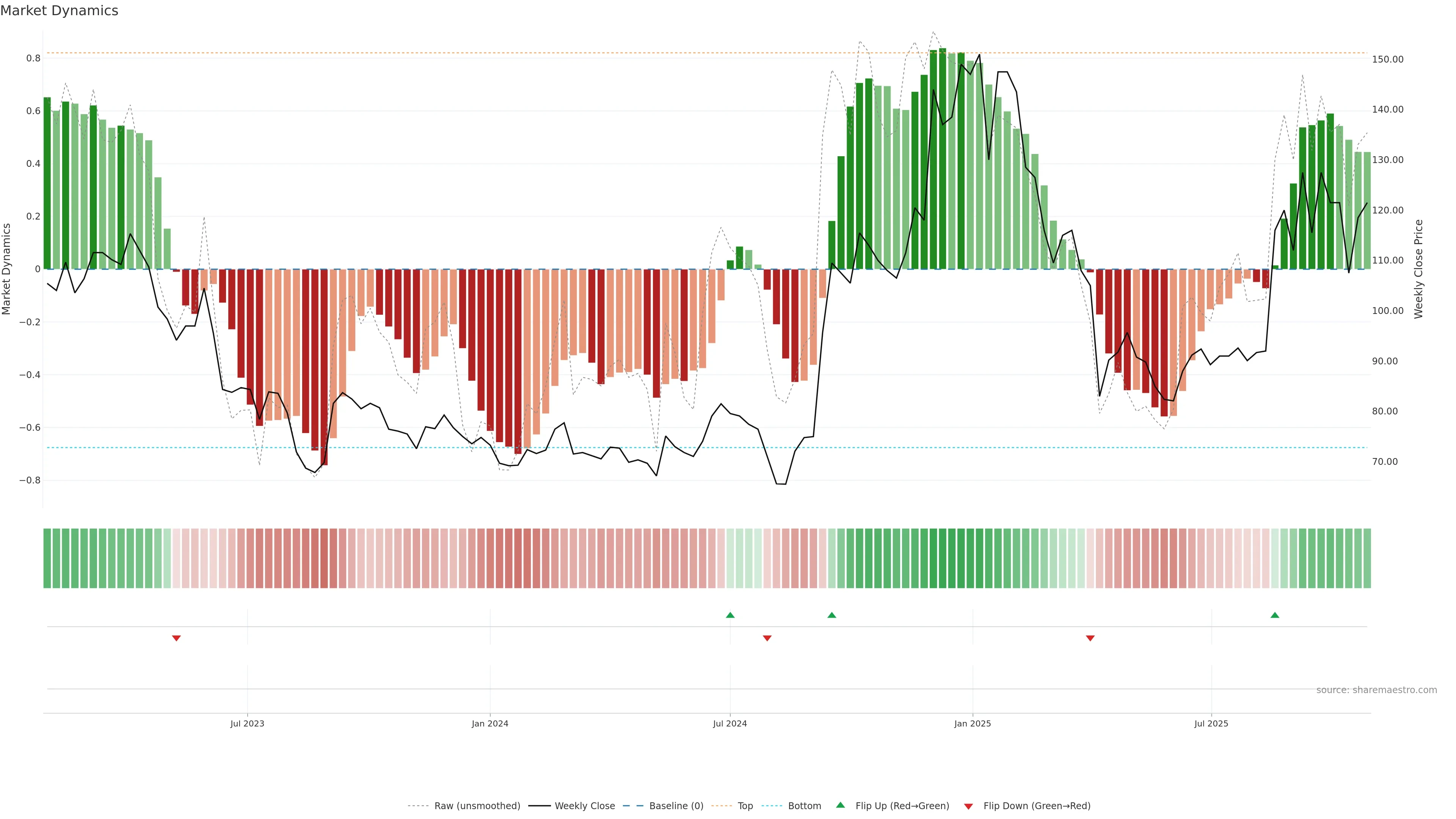
Task: Hide the Top threshold legend item
Action: [x=745, y=806]
